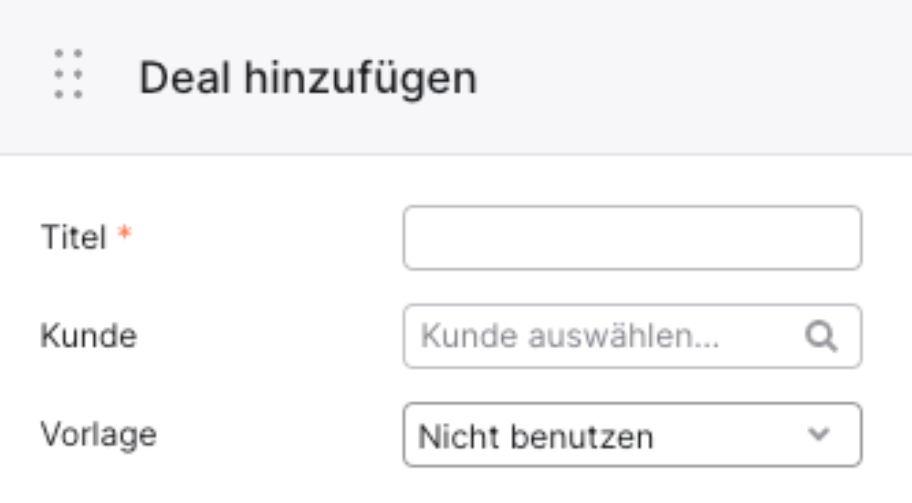Grab the dialog header grip dots
Viewport: 912px width, 503px height.
[69, 74]
